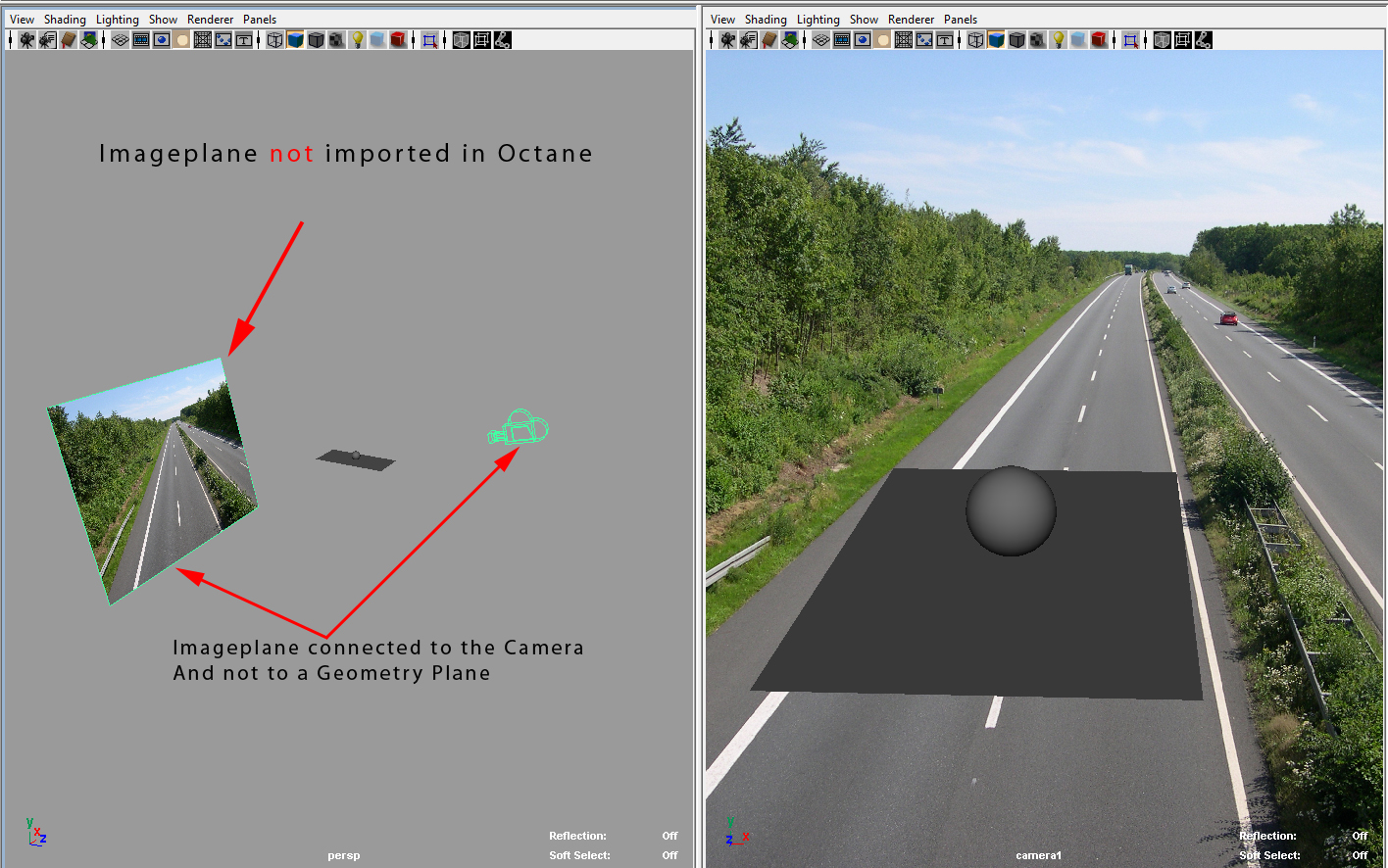Switch persp panel to Wireframe display
This screenshot has width=1388, height=868.
275,40
